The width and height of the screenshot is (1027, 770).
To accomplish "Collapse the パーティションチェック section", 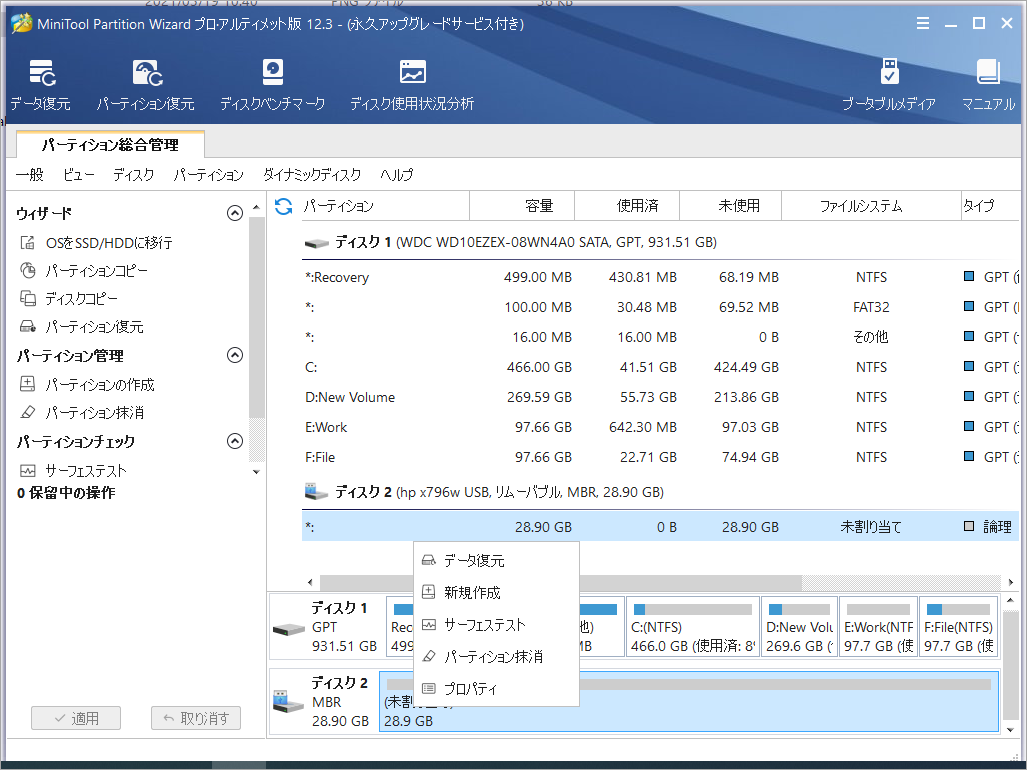I will tap(235, 441).
